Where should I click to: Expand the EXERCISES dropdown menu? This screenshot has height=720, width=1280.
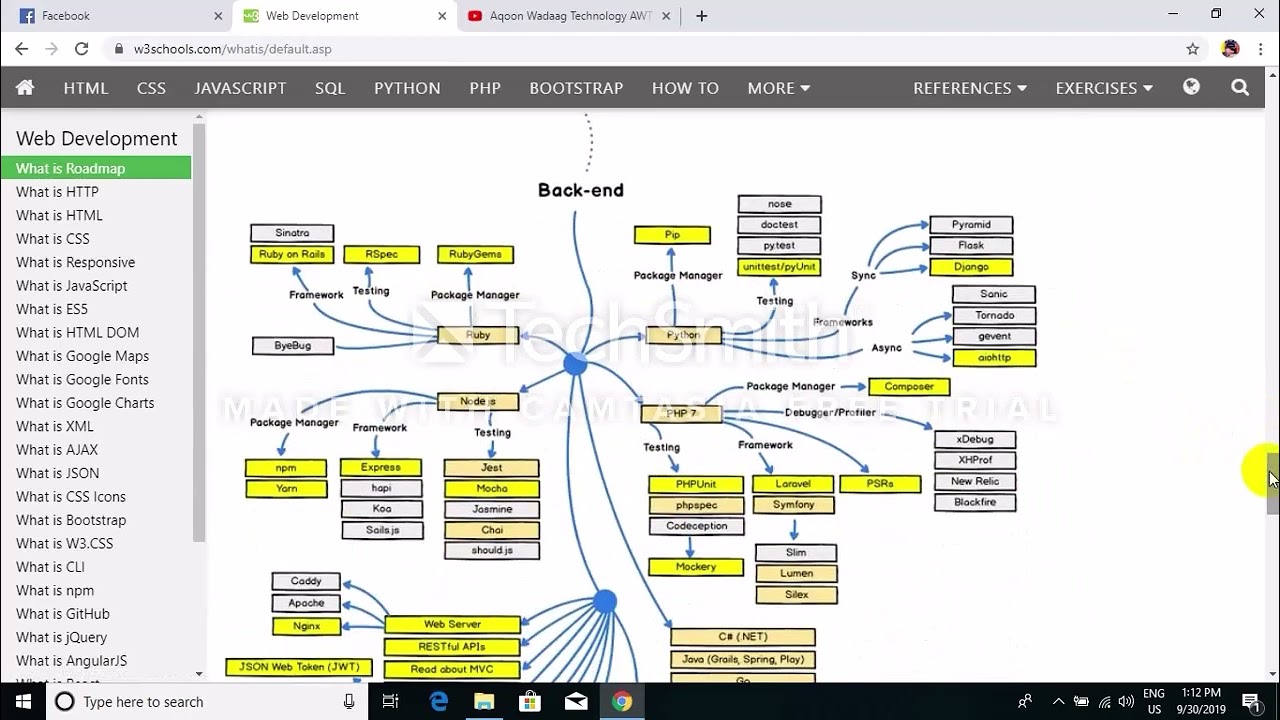1104,88
